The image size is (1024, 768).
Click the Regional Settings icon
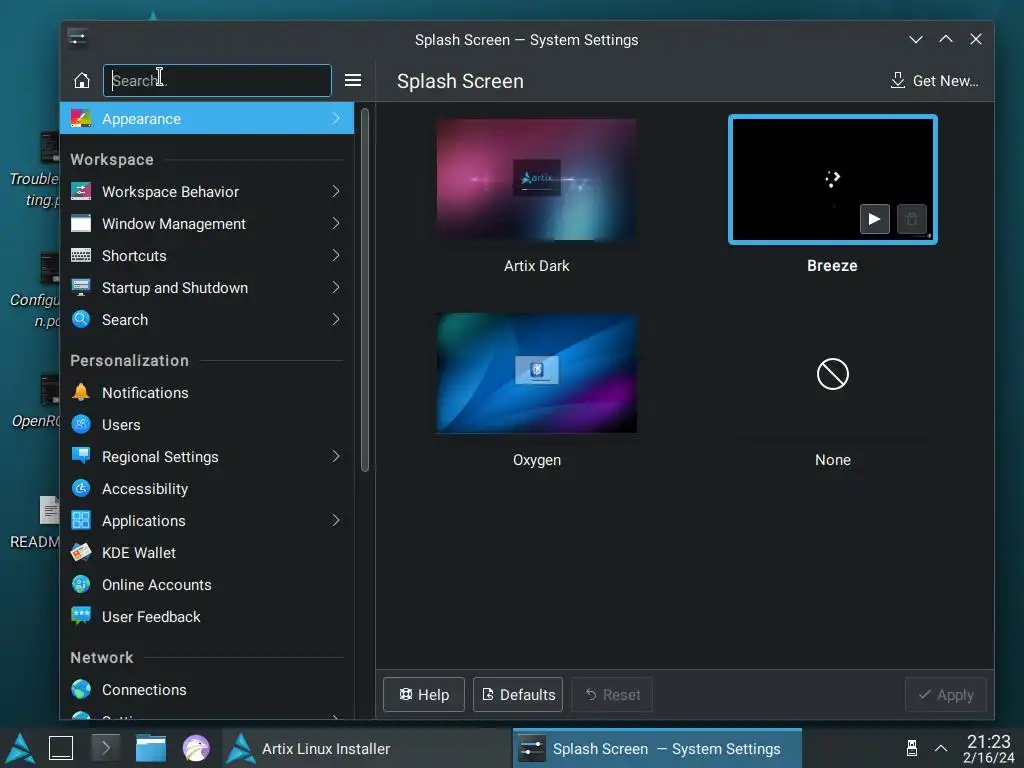(x=81, y=456)
